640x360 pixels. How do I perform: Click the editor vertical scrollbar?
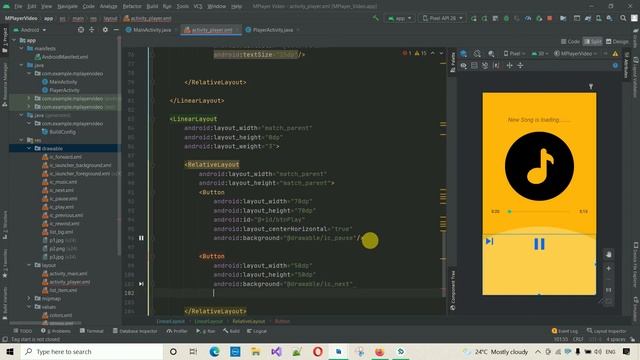click(444, 263)
